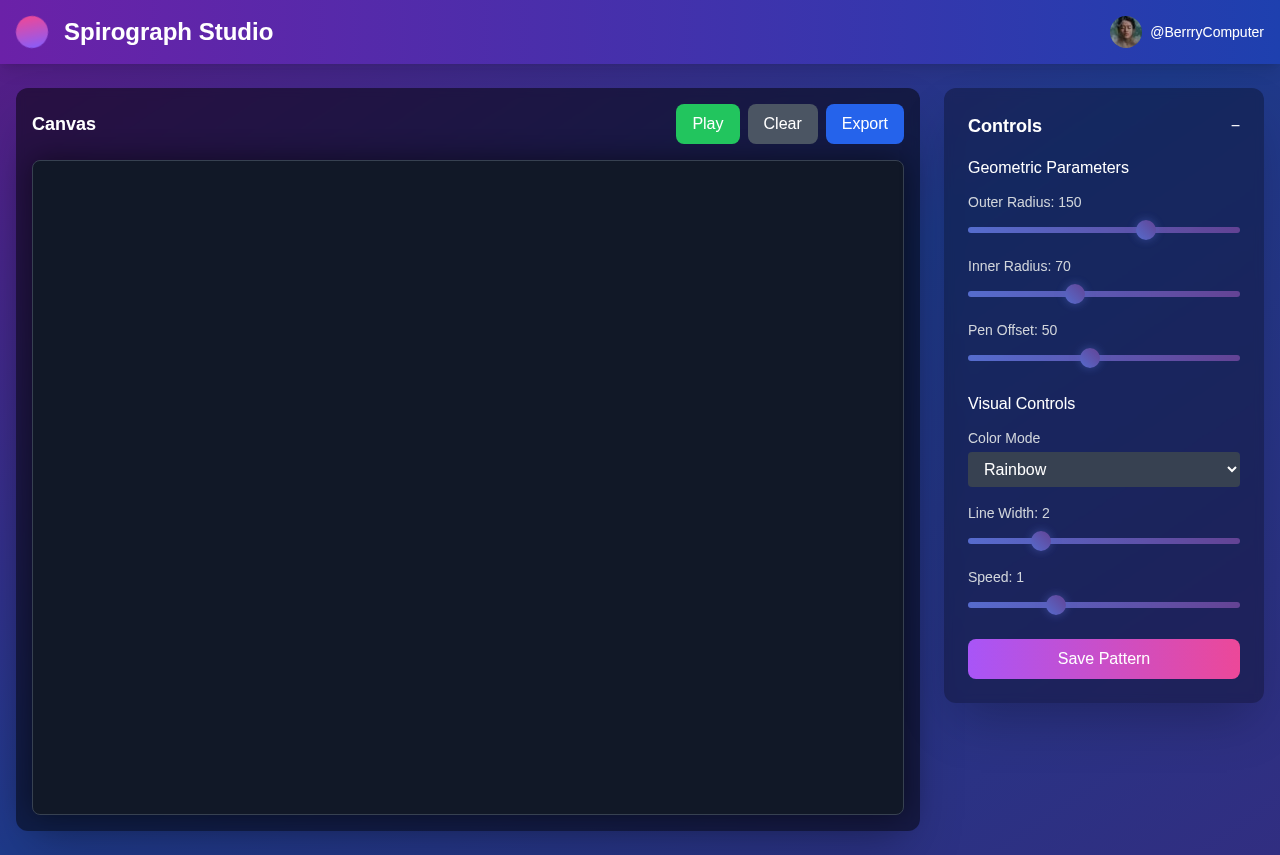The width and height of the screenshot is (1280, 855).
Task: Click the Line Width slider handle
Action: (x=1041, y=541)
